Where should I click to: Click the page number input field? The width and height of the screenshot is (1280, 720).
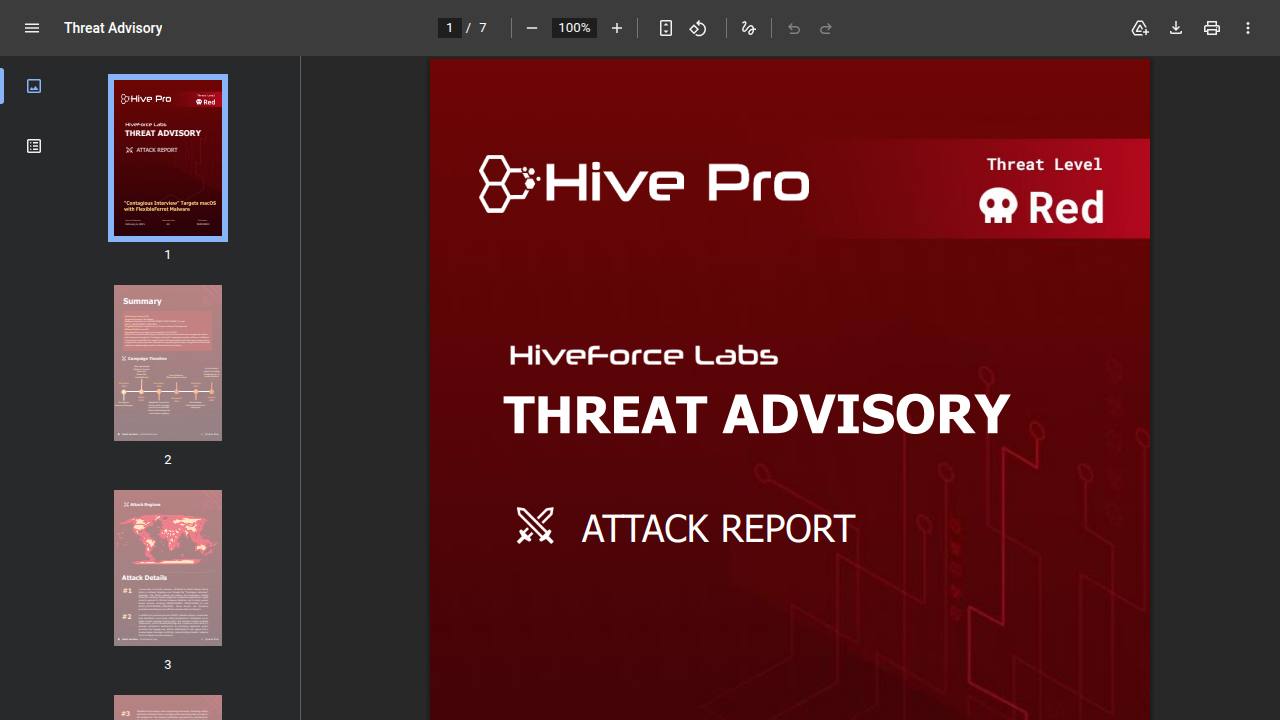(x=450, y=28)
